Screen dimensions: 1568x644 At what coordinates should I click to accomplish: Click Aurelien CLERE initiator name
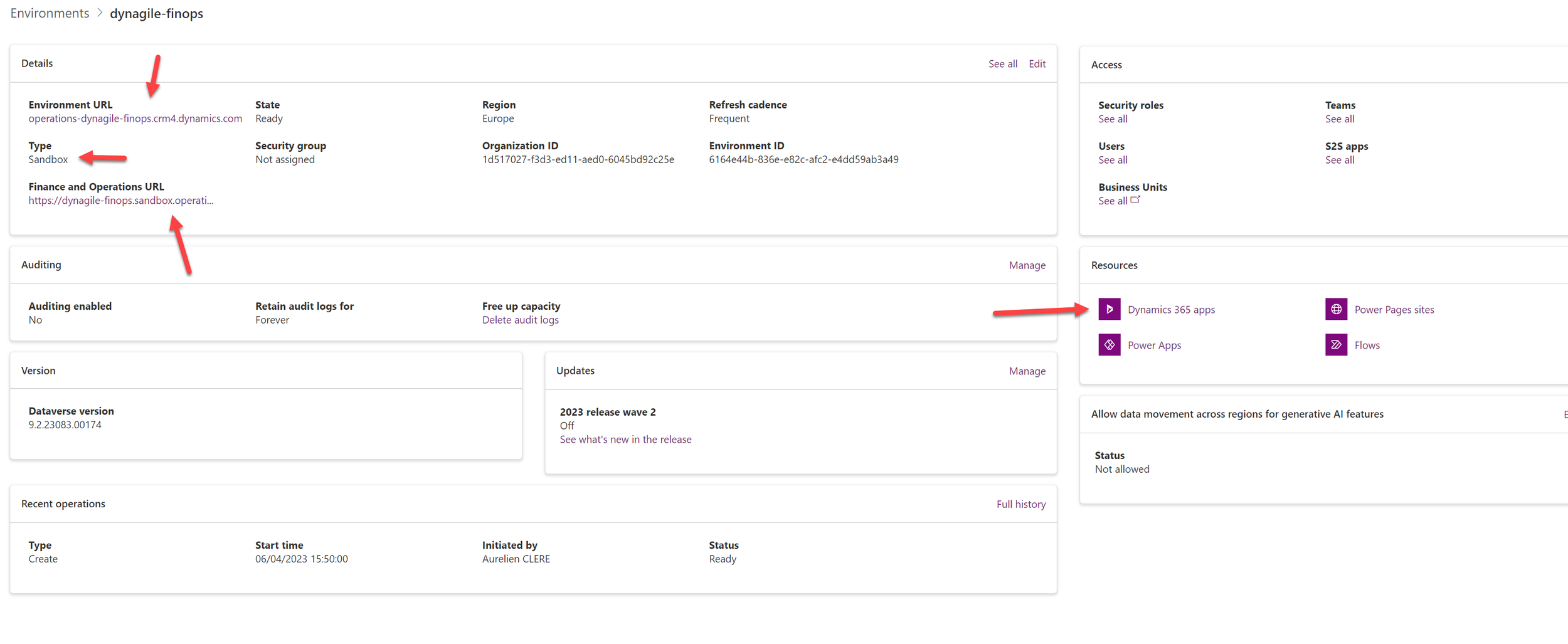tap(516, 559)
